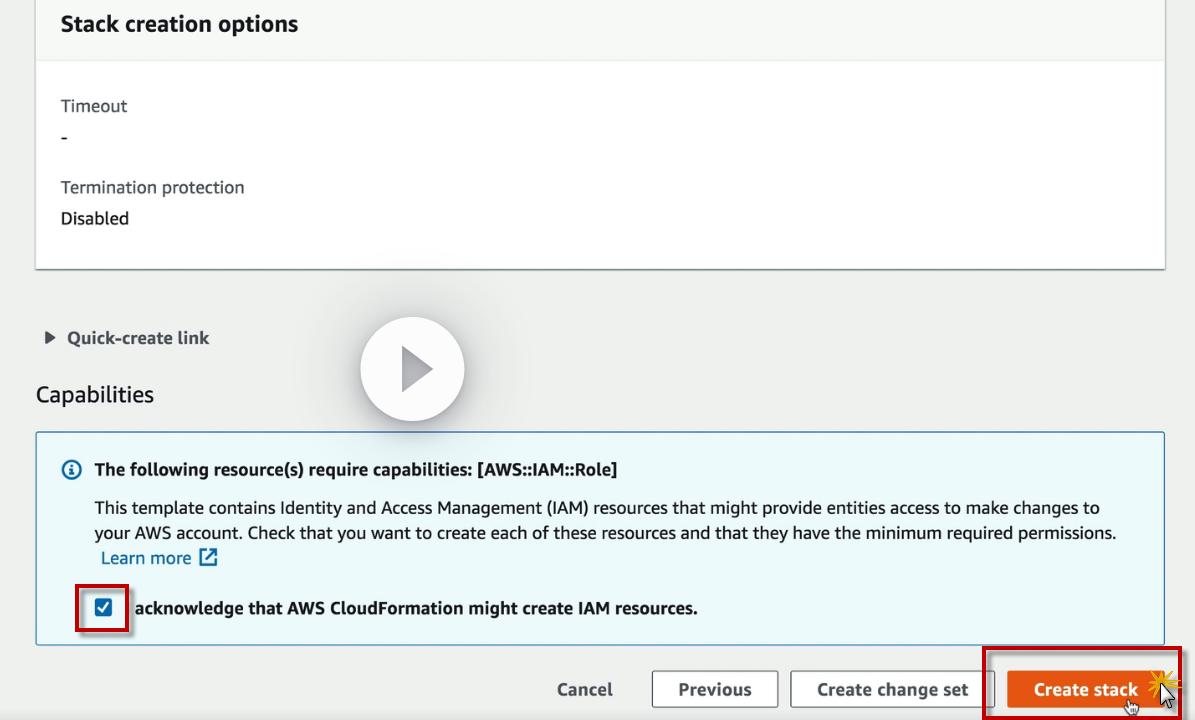
Task: Go back with the Previous button
Action: pos(714,689)
